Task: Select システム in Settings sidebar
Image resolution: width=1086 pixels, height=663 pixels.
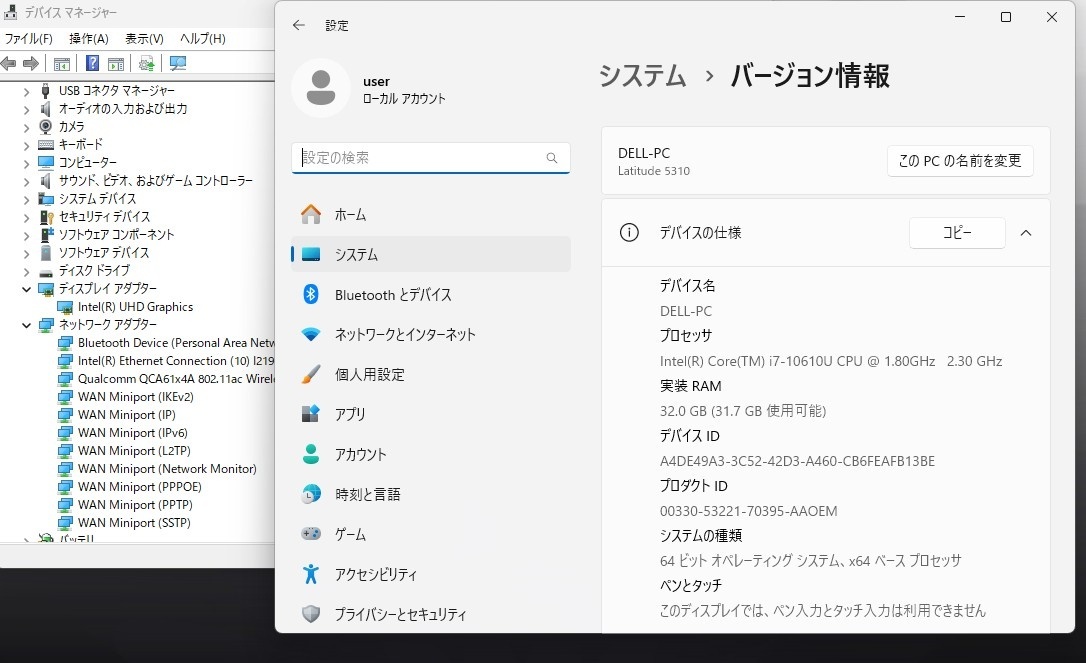Action: [x=431, y=254]
